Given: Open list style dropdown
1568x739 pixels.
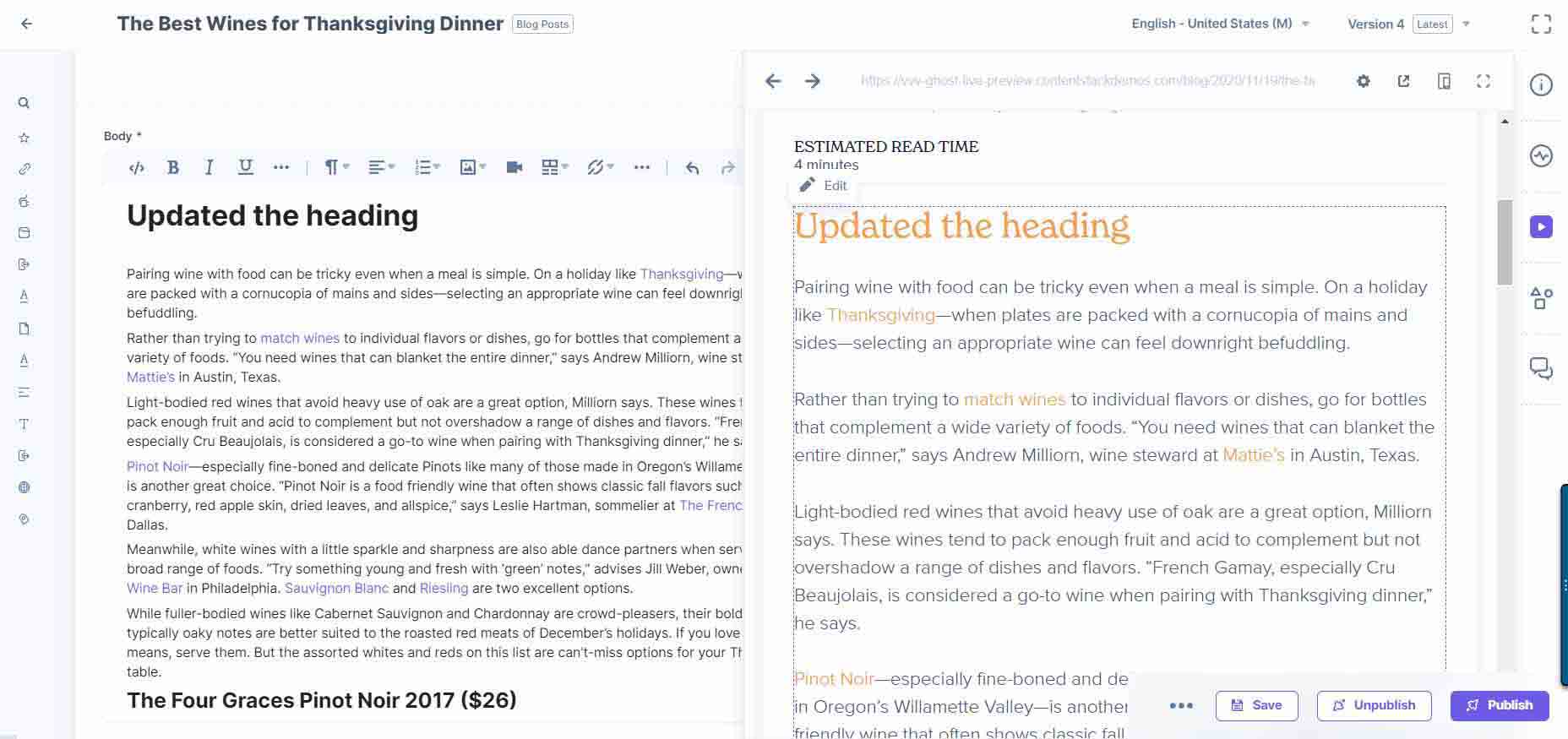Looking at the screenshot, I should pos(427,167).
